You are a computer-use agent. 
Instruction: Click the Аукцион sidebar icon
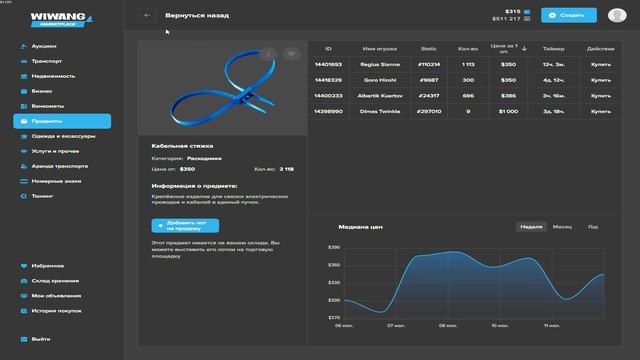click(24, 46)
